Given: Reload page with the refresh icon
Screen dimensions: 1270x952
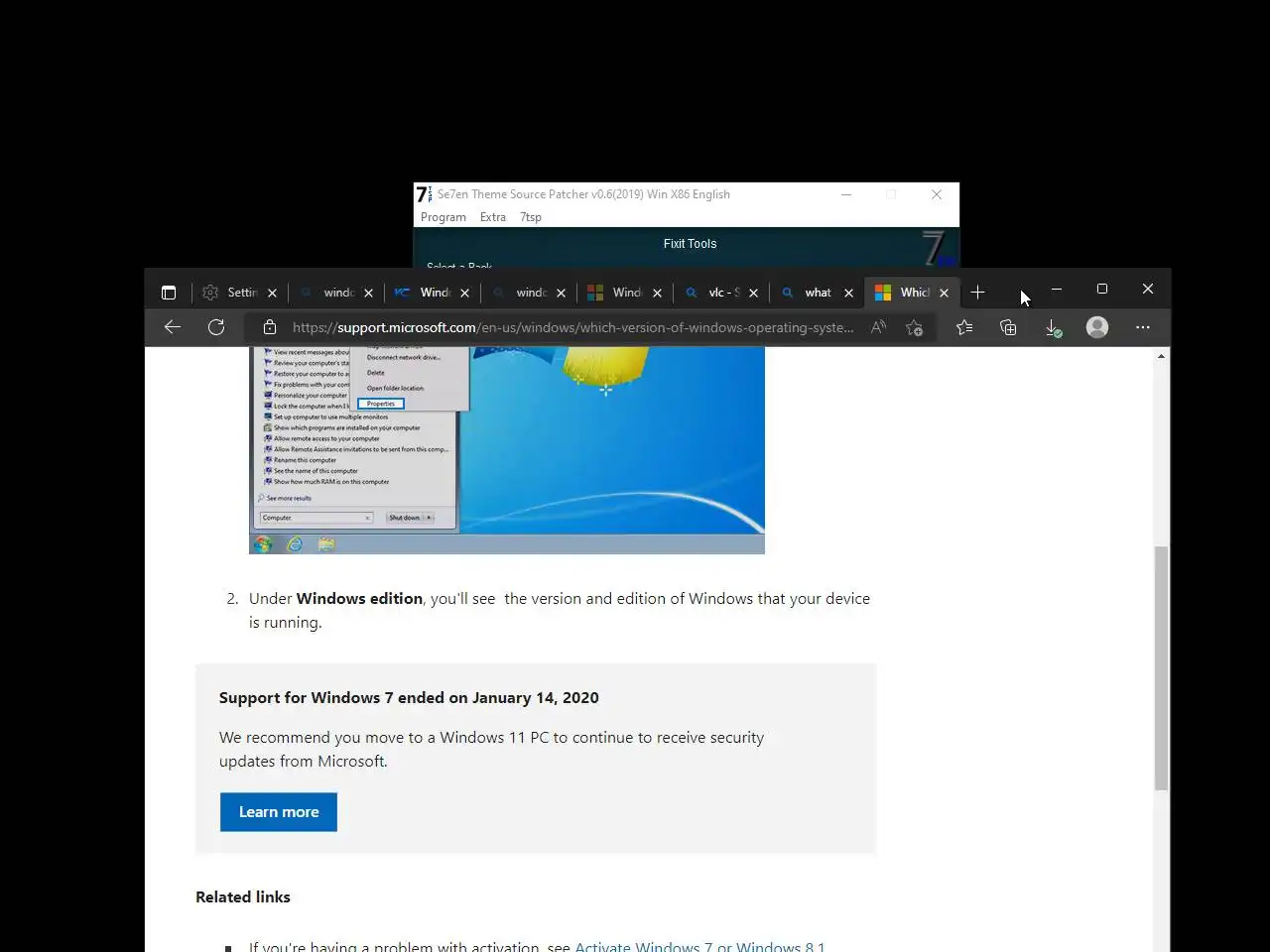Looking at the screenshot, I should point(216,327).
